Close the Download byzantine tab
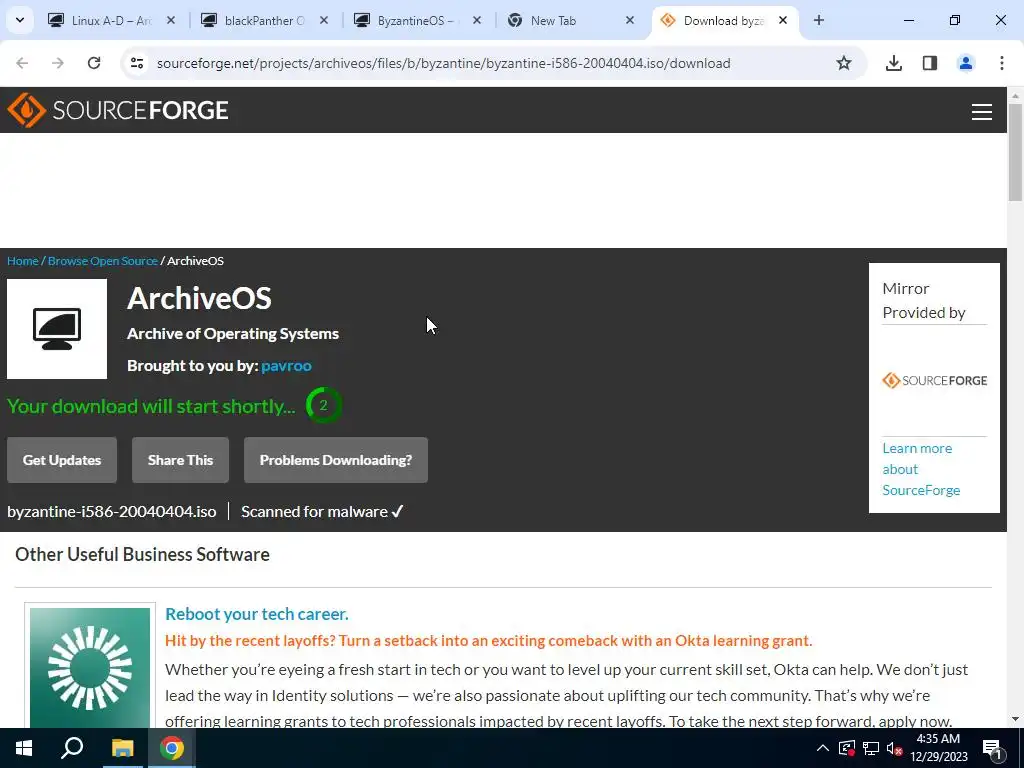Viewport: 1024px width, 768px height. (x=783, y=20)
